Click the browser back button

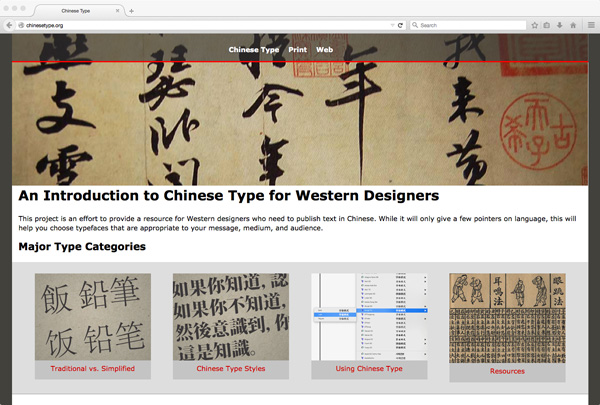pyautogui.click(x=9, y=24)
